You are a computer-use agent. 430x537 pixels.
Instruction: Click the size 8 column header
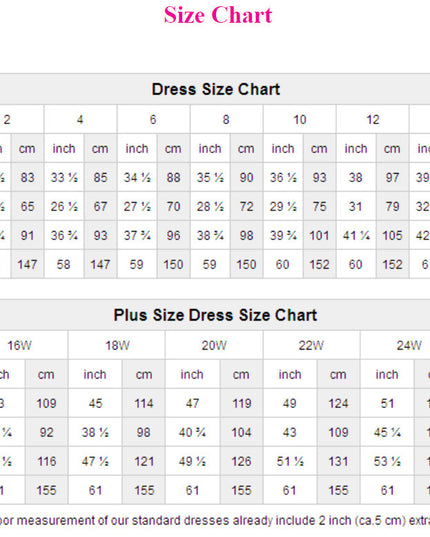[226, 119]
